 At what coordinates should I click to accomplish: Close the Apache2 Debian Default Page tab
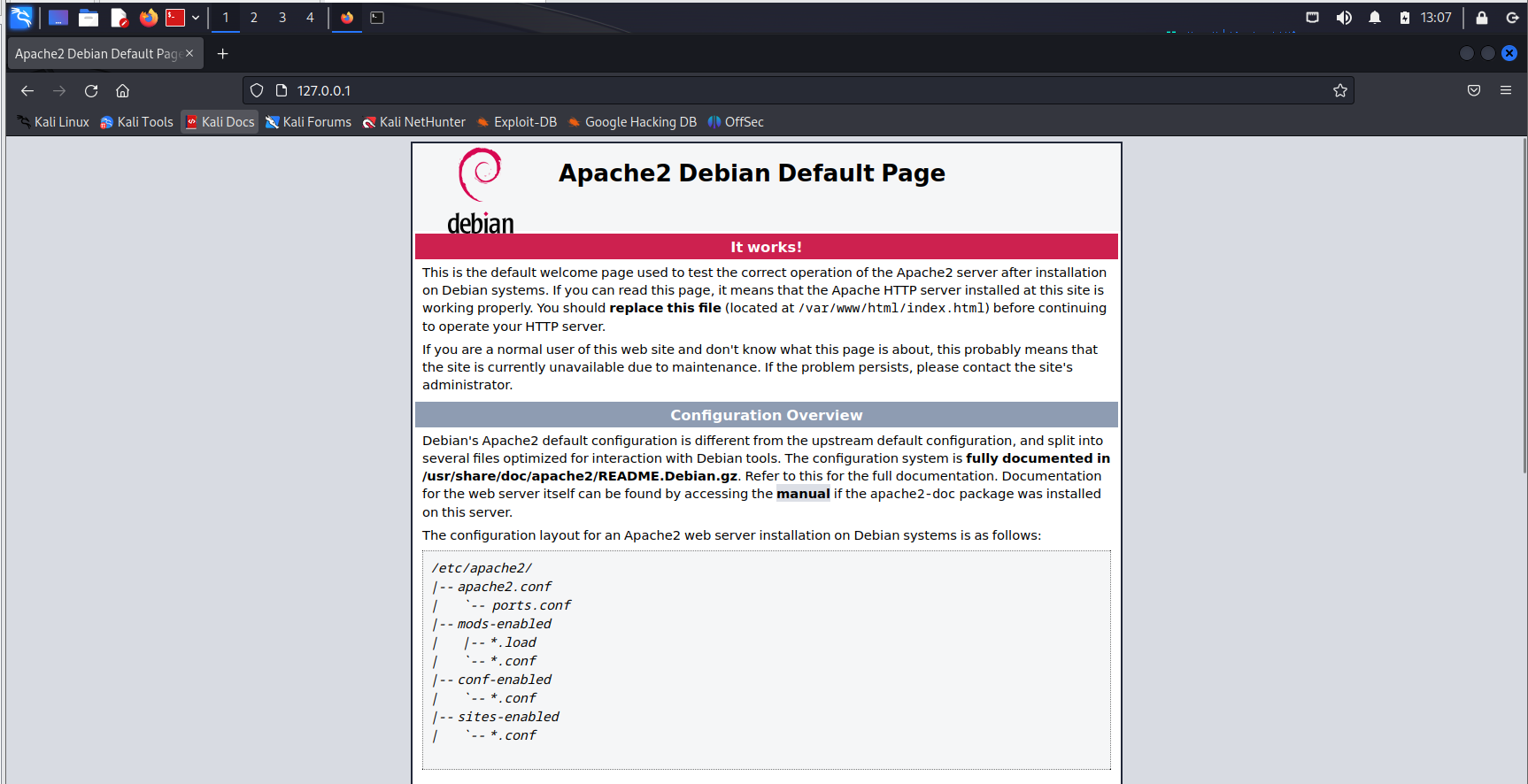tap(189, 53)
